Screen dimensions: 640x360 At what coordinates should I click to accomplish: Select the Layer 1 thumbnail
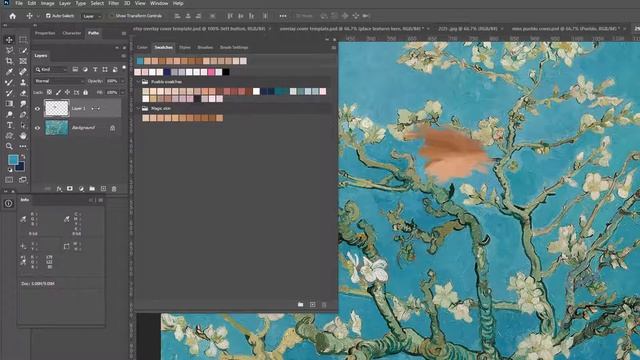(56, 109)
